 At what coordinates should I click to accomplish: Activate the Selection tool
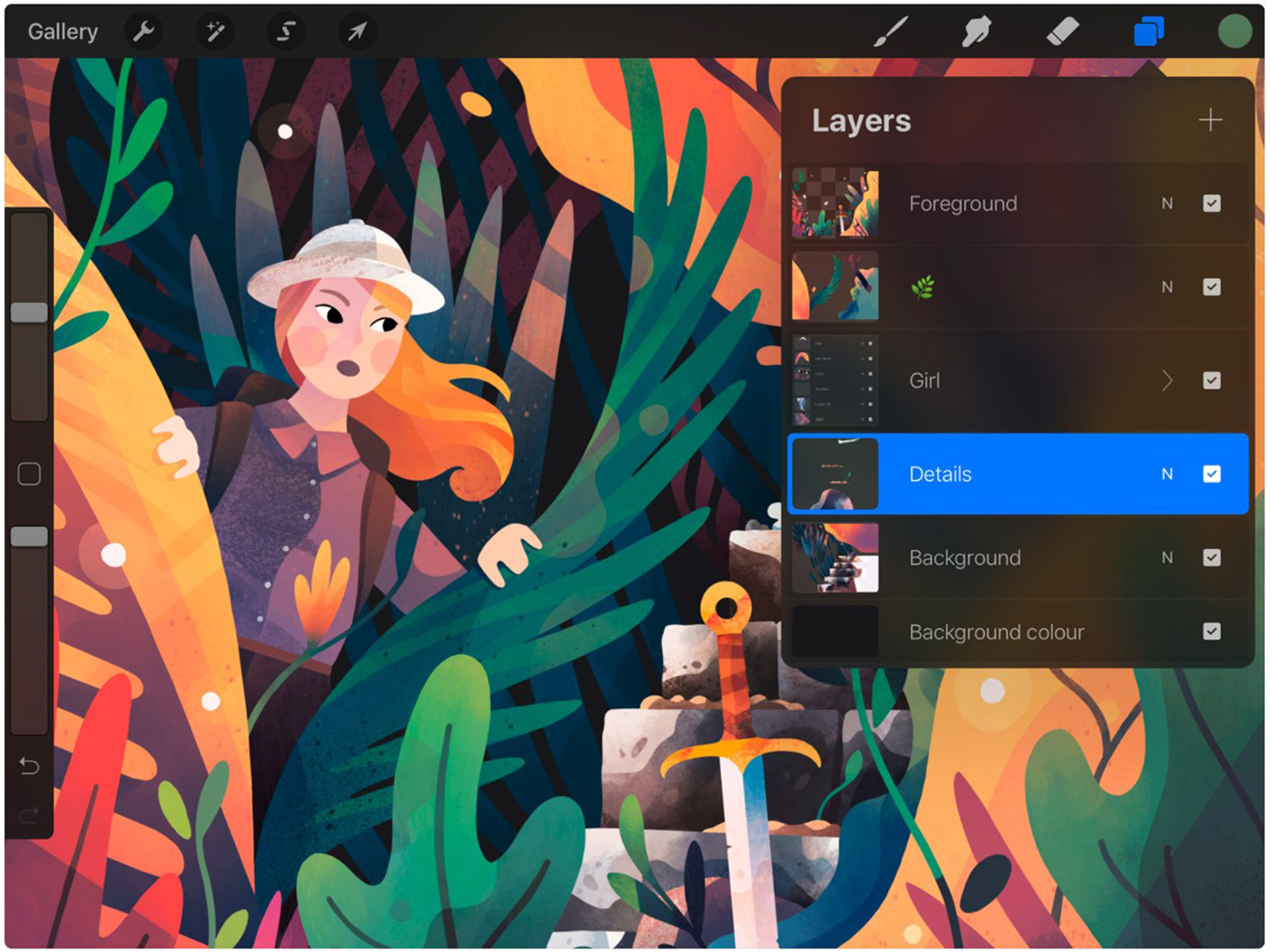(x=286, y=33)
